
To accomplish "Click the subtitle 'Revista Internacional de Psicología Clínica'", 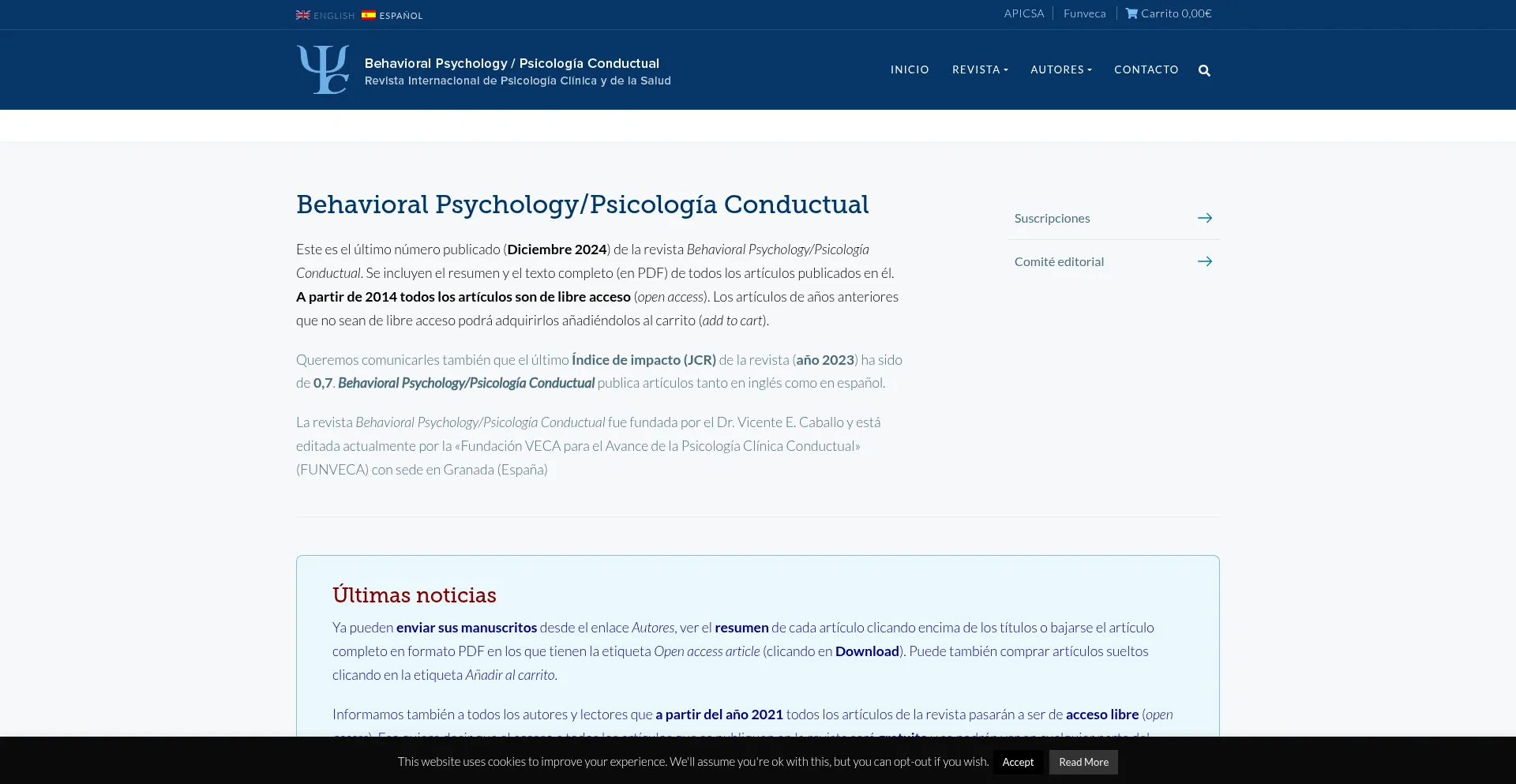I will [x=518, y=81].
